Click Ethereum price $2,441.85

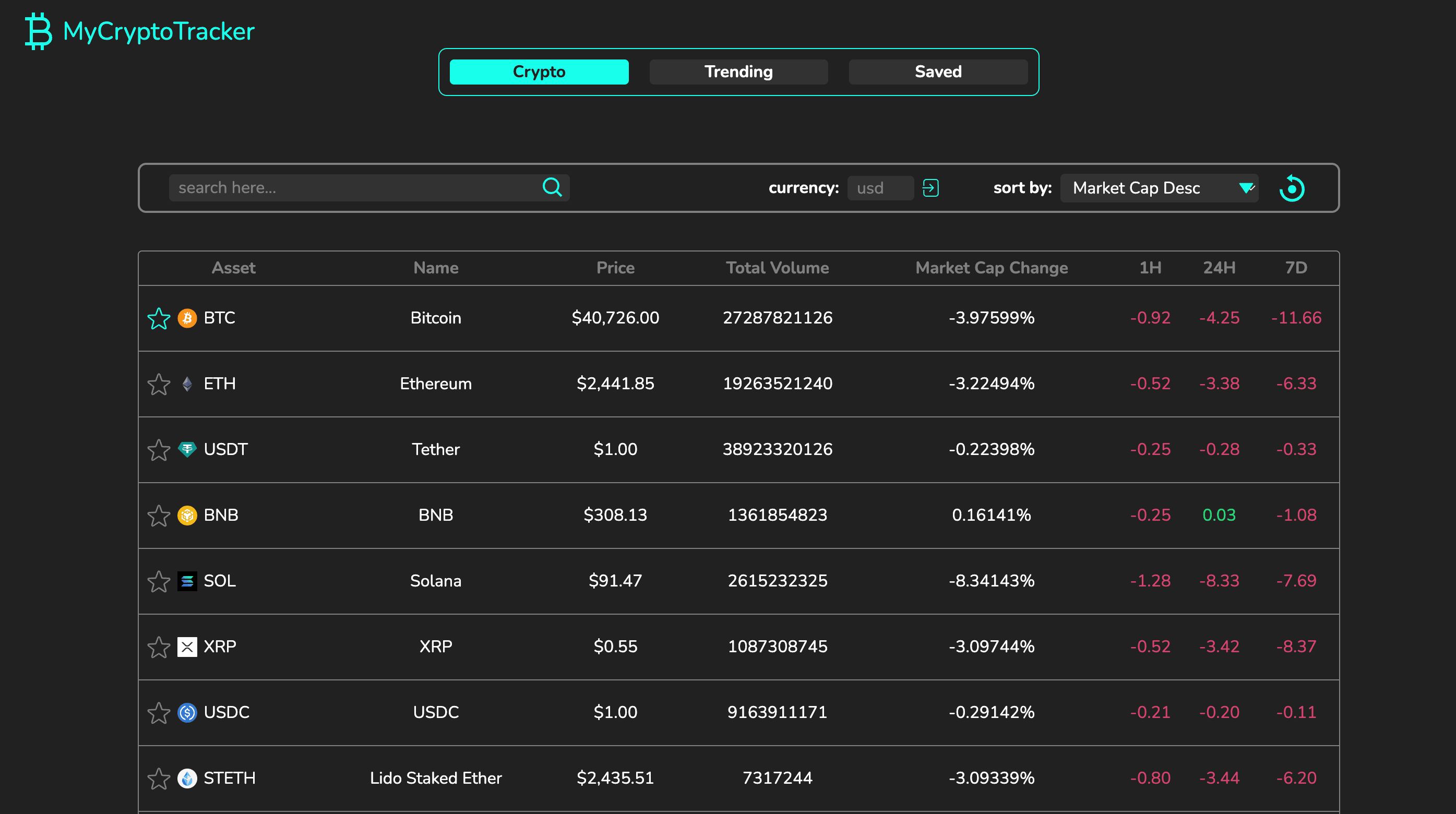point(615,384)
